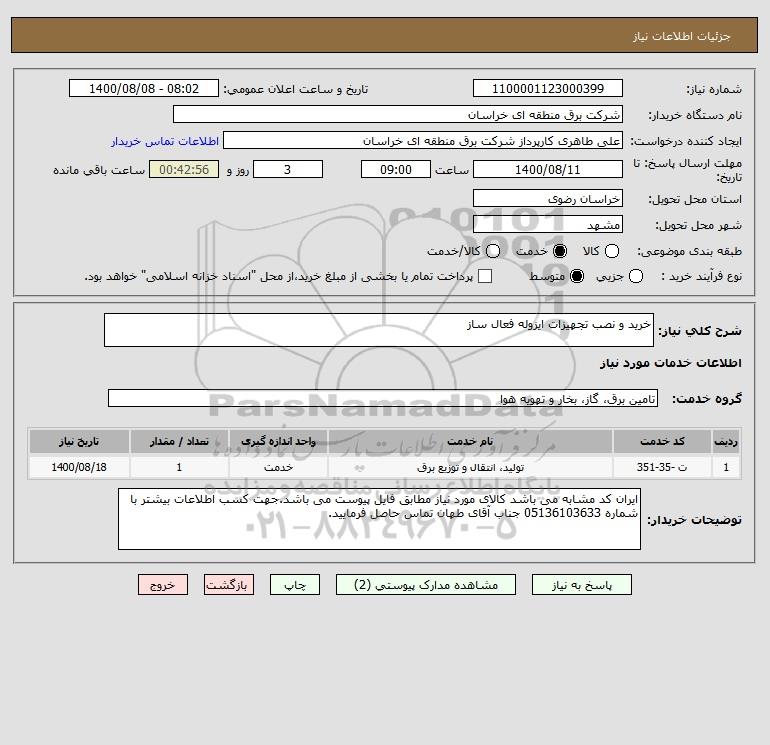Click the buyer organization name field
Image resolution: width=770 pixels, height=745 pixels.
tap(398, 114)
